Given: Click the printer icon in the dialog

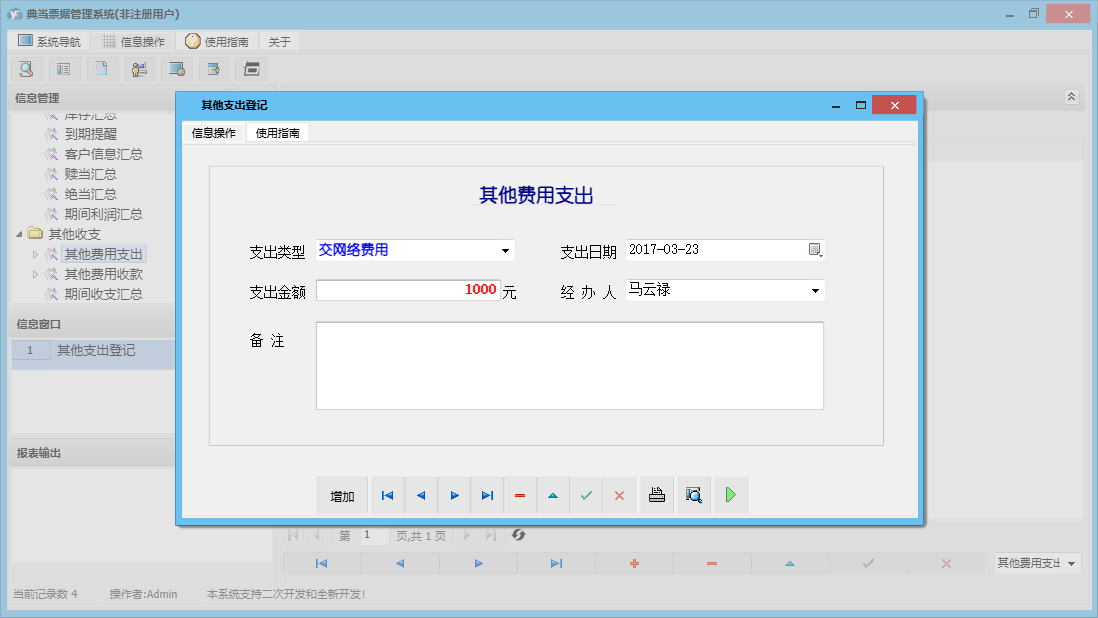Looking at the screenshot, I should point(656,495).
